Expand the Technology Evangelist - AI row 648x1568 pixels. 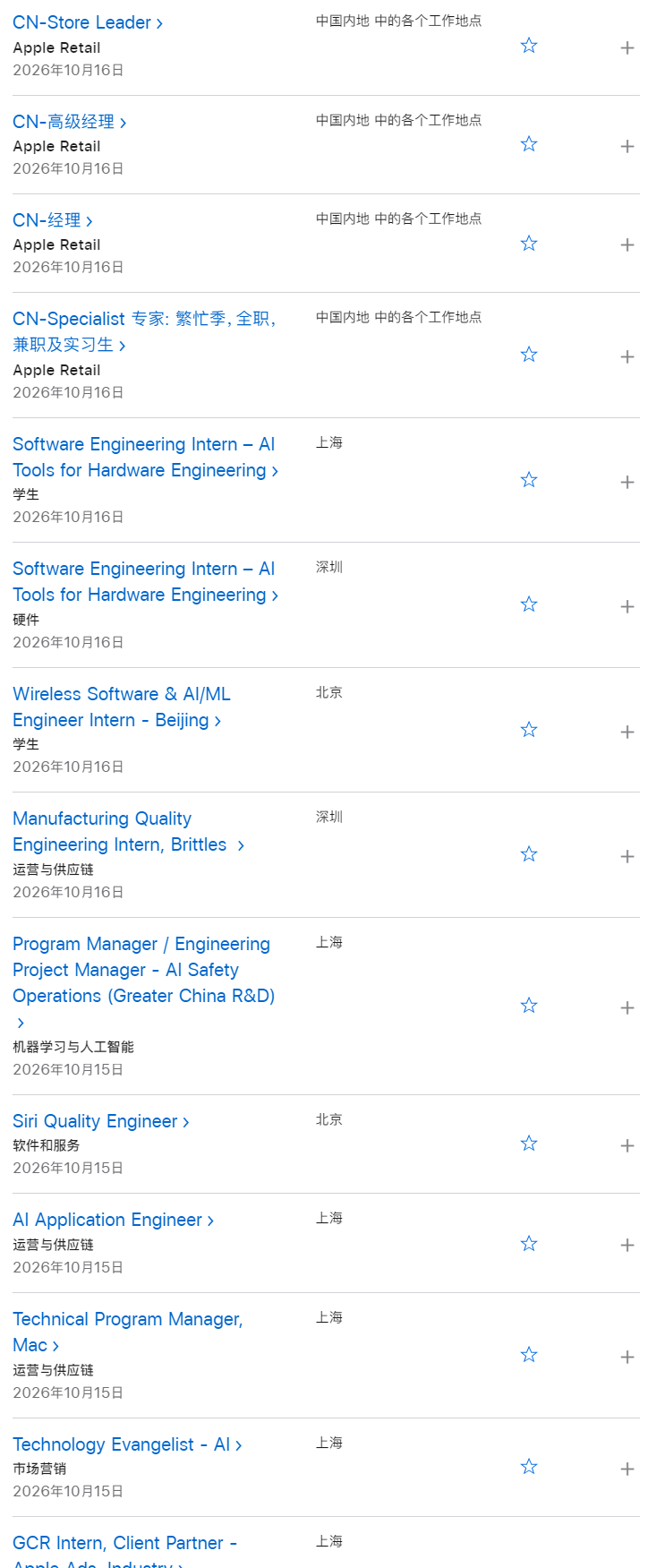click(627, 1469)
